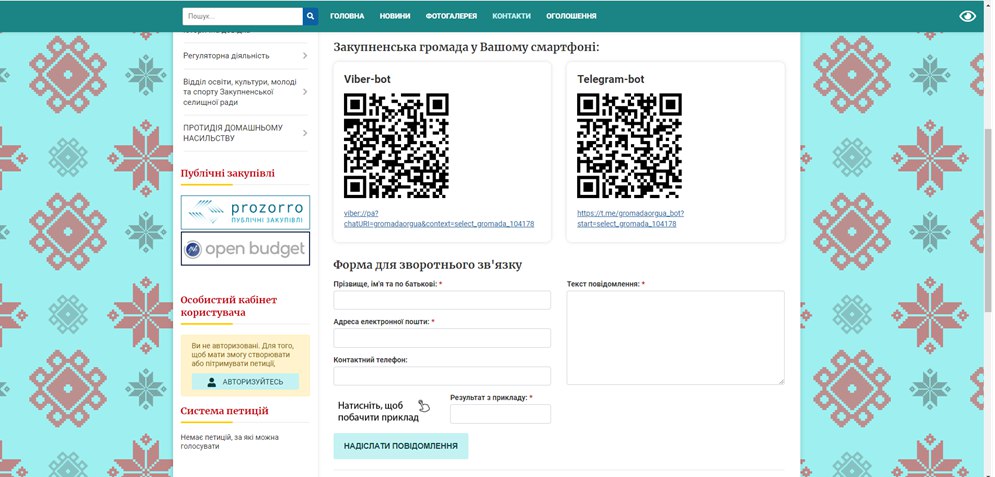995x477 pixels.
Task: Expand ПРОТИДІЯ ДОМАШНЬОМУ НАСИЛЬСТВУ chevron
Action: point(305,133)
